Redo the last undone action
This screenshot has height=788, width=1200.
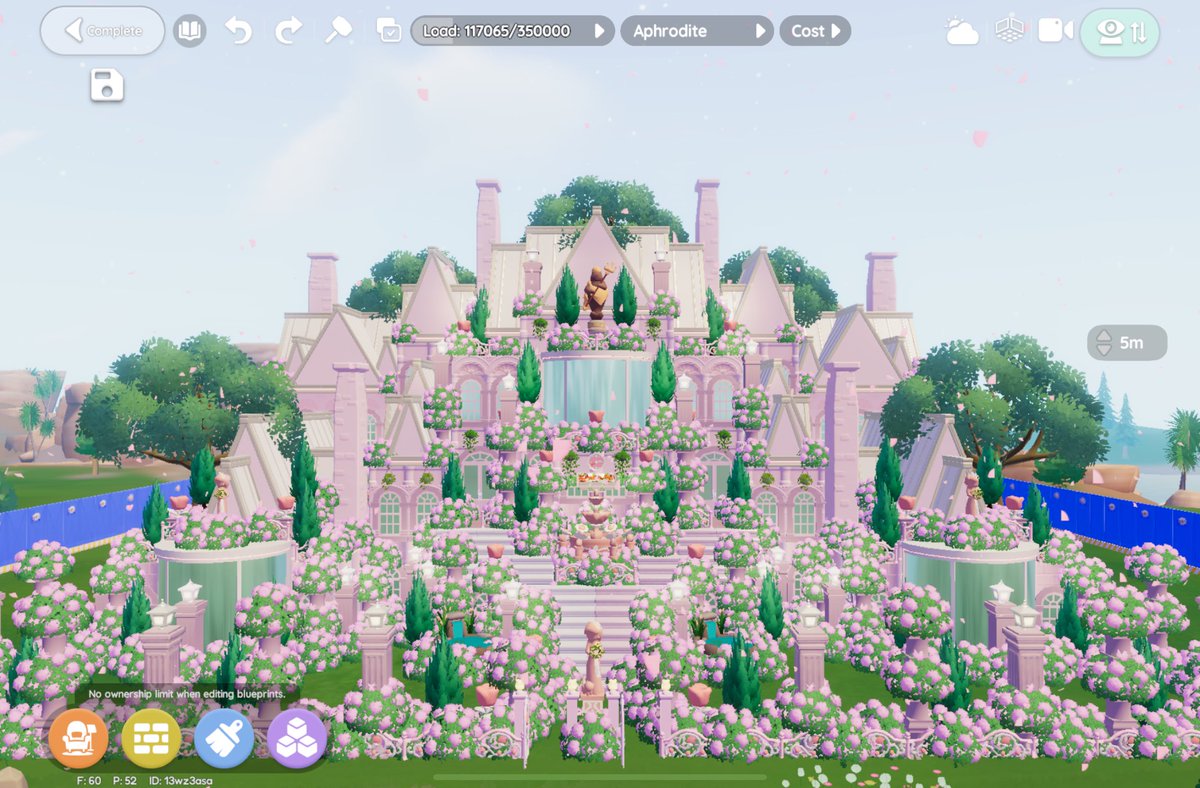point(289,31)
